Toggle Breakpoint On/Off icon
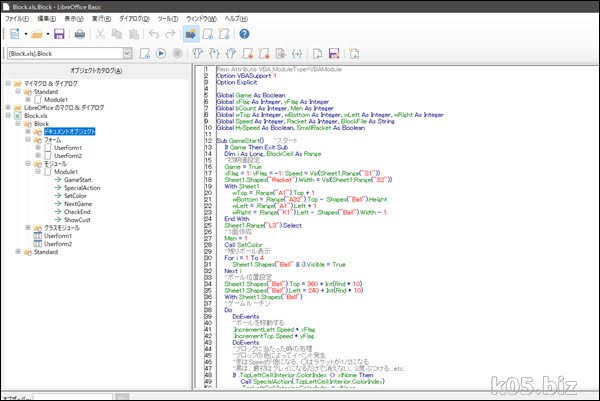600x401 pixels. coord(248,54)
